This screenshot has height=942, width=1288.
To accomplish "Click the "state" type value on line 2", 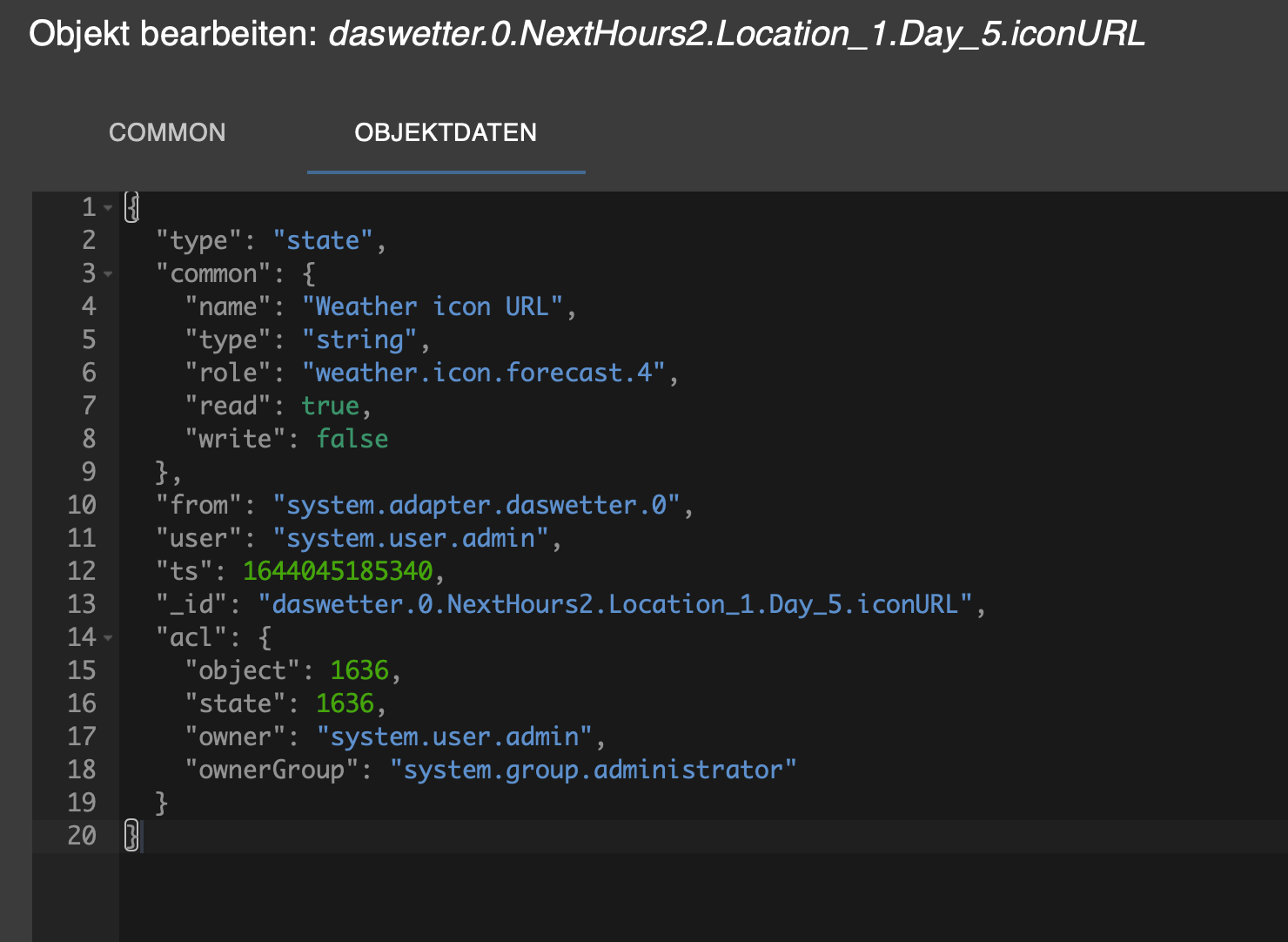I will click(x=322, y=240).
